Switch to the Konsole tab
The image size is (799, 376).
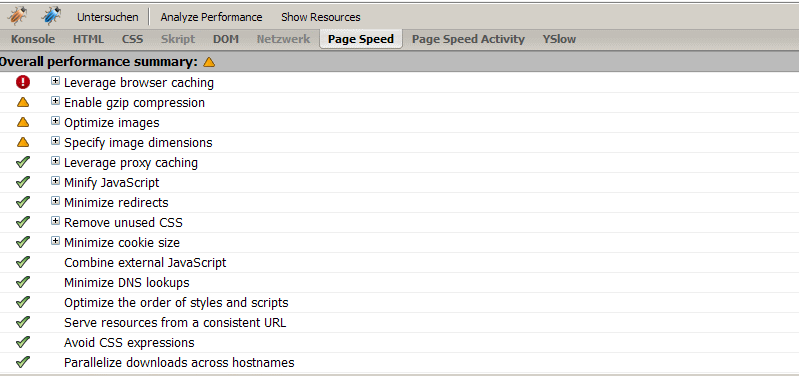[33, 39]
